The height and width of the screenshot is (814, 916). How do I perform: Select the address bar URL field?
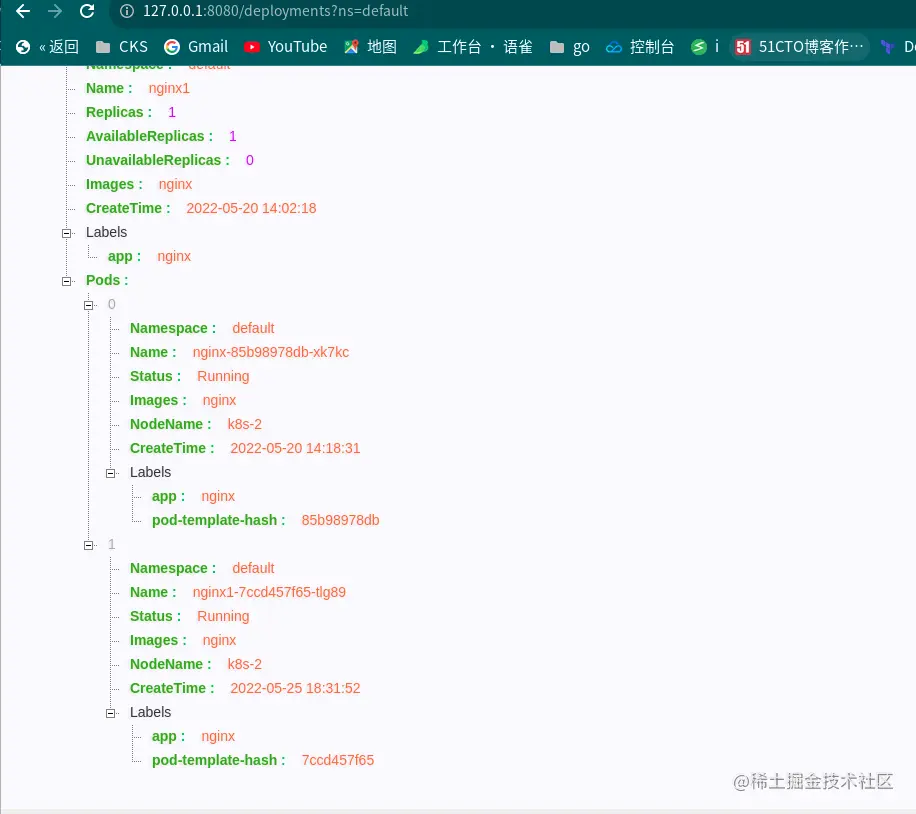(x=514, y=11)
